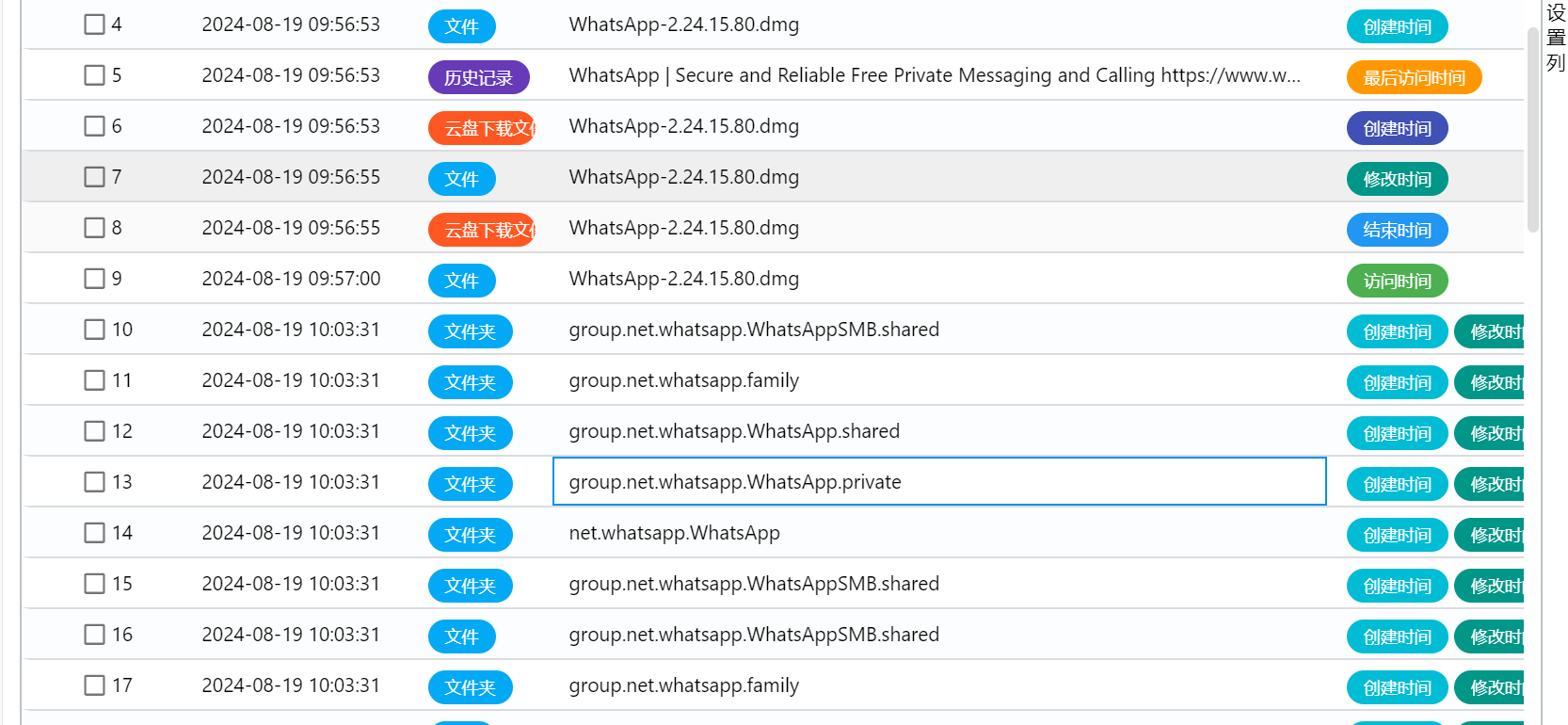Check the checkbox for row 4
The height and width of the screenshot is (725, 1568).
tap(94, 24)
